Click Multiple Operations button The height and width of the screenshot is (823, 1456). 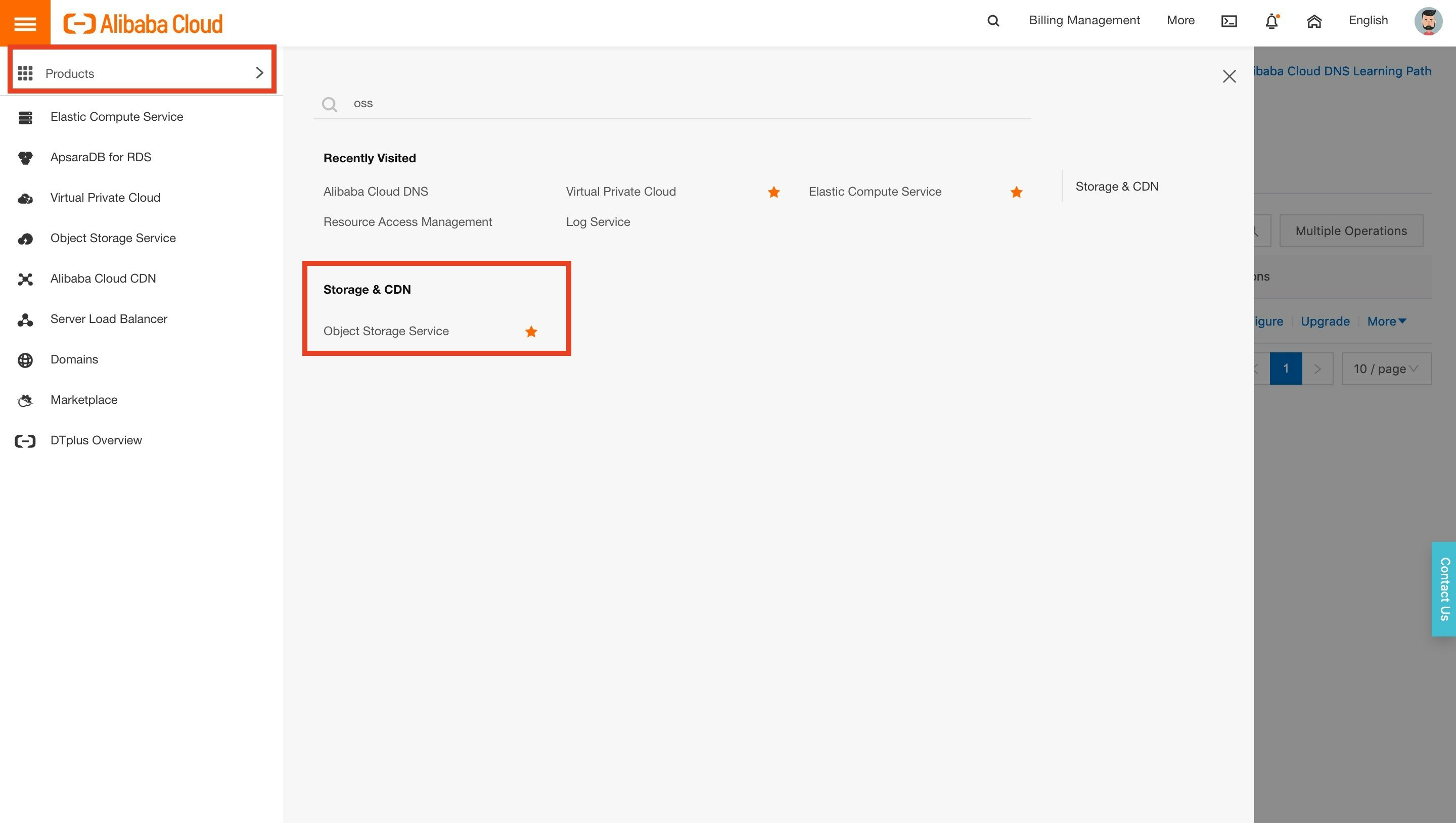click(x=1351, y=231)
